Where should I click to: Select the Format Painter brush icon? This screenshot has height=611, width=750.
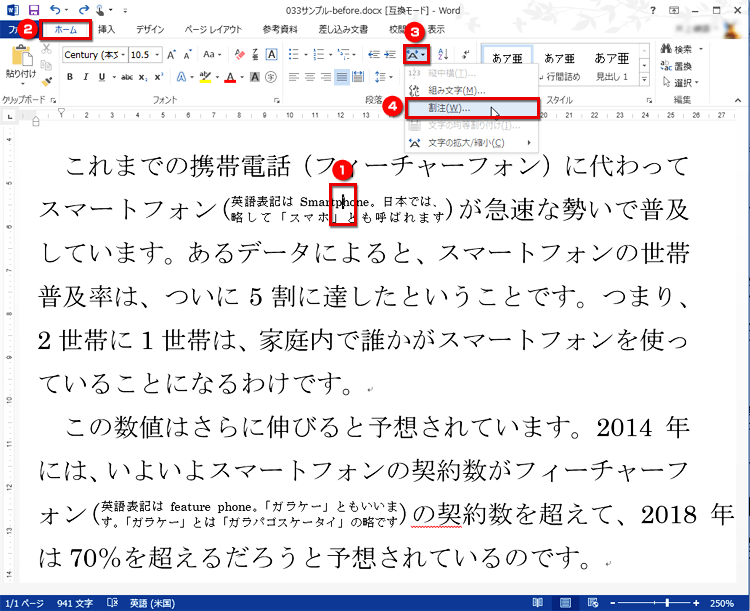[46, 82]
